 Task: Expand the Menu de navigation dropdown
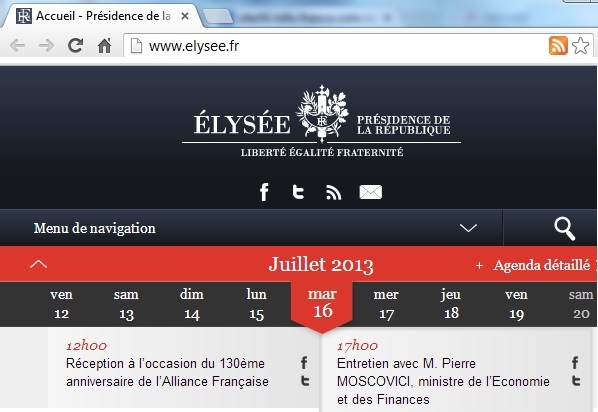pyautogui.click(x=251, y=228)
